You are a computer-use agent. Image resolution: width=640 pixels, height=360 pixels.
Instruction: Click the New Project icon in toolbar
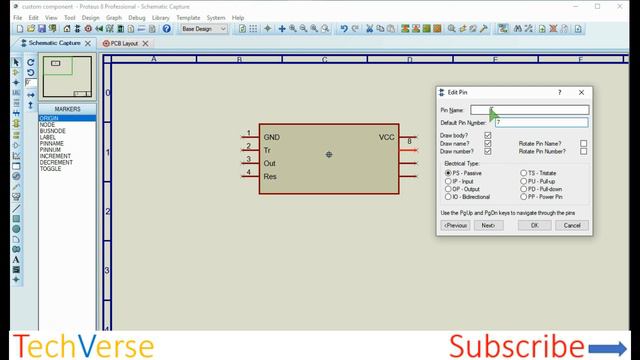click(x=20, y=29)
